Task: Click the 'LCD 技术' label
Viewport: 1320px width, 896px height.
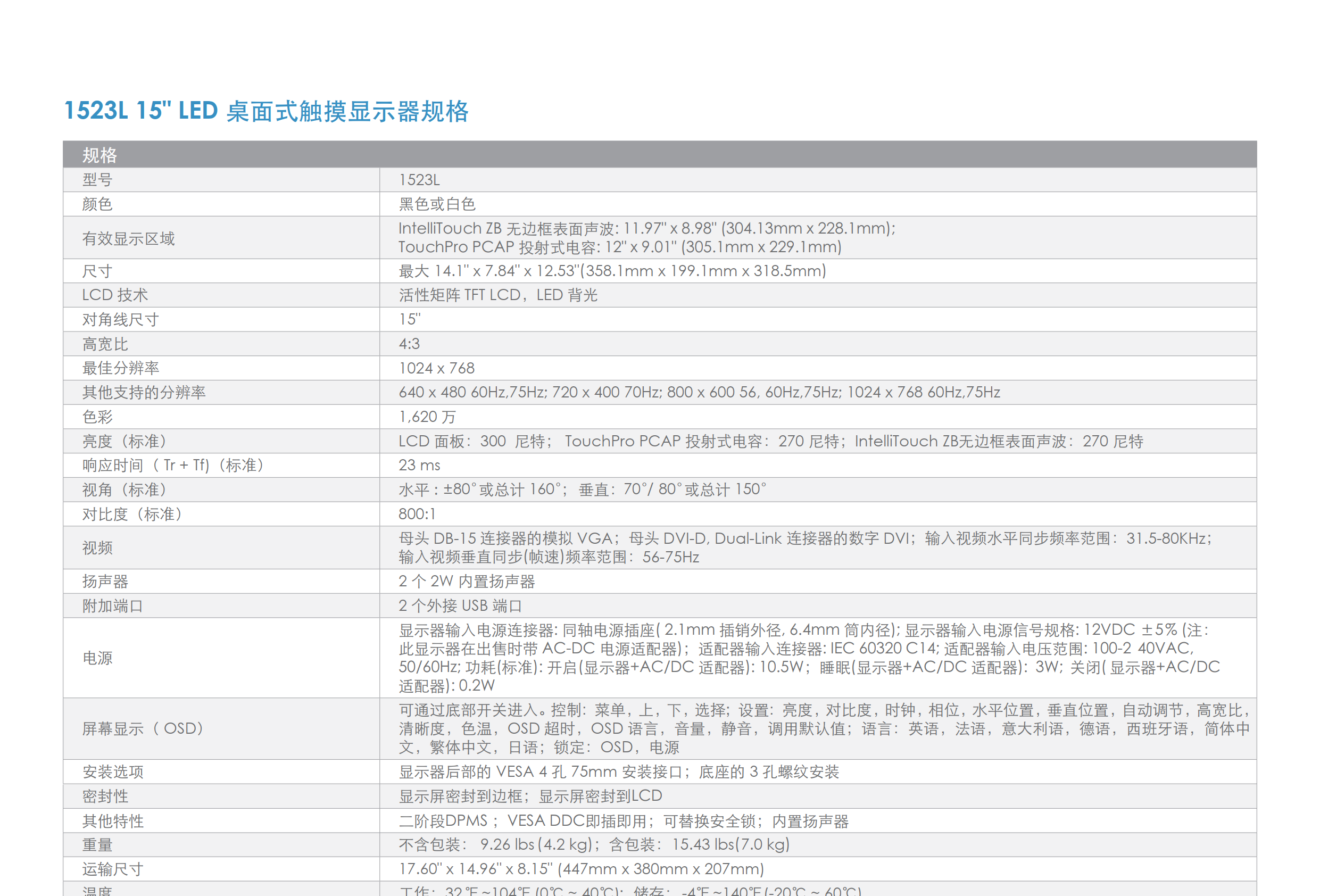Action: pos(115,295)
